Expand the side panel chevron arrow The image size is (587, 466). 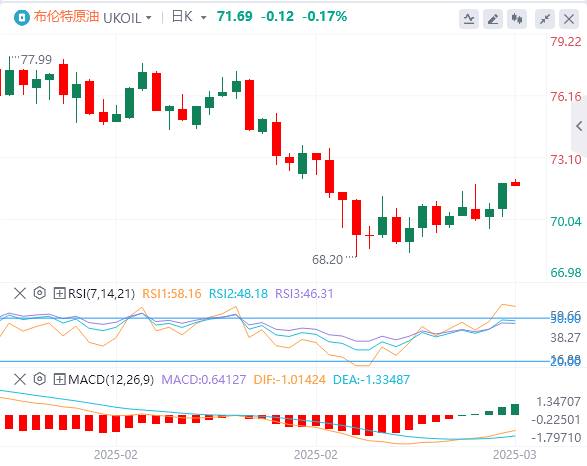(579, 126)
